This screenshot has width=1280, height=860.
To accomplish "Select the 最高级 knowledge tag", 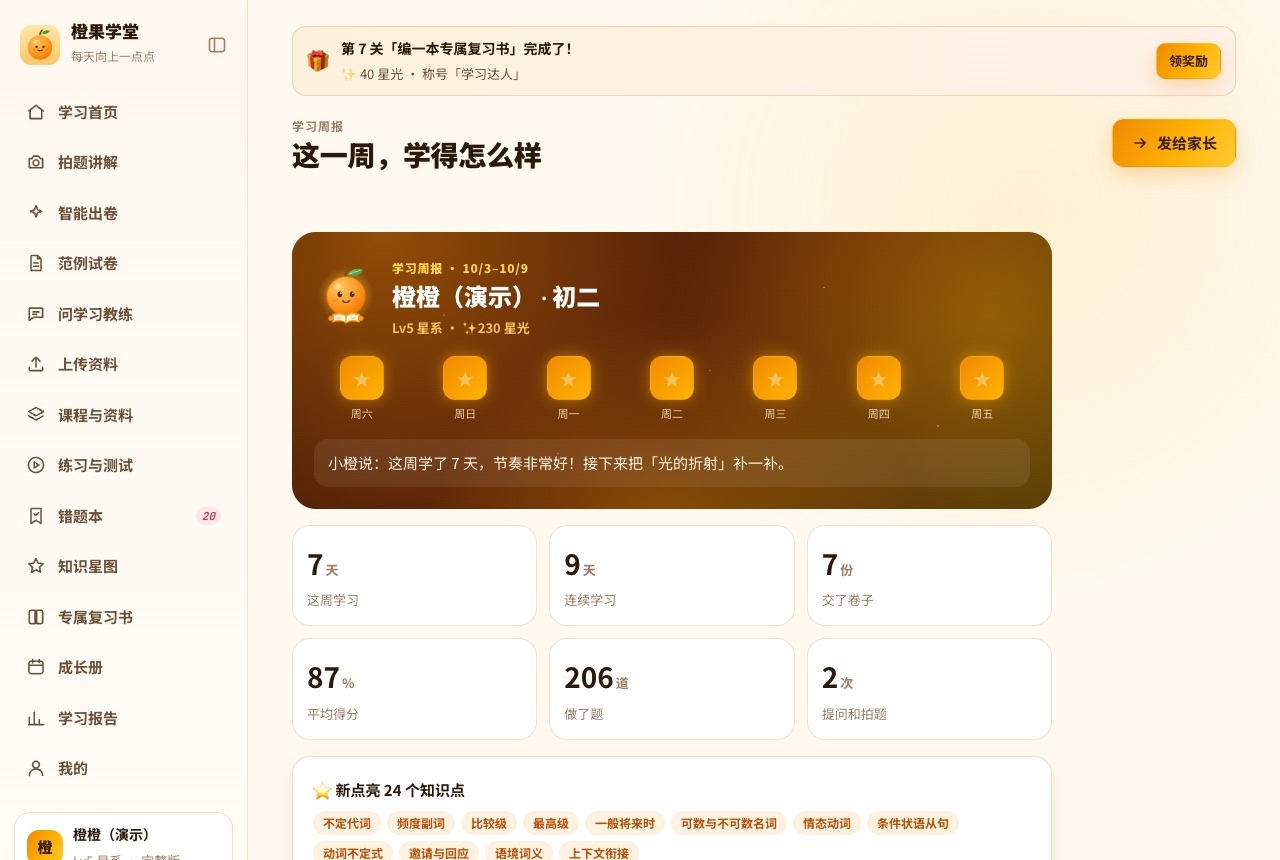I will pyautogui.click(x=551, y=823).
